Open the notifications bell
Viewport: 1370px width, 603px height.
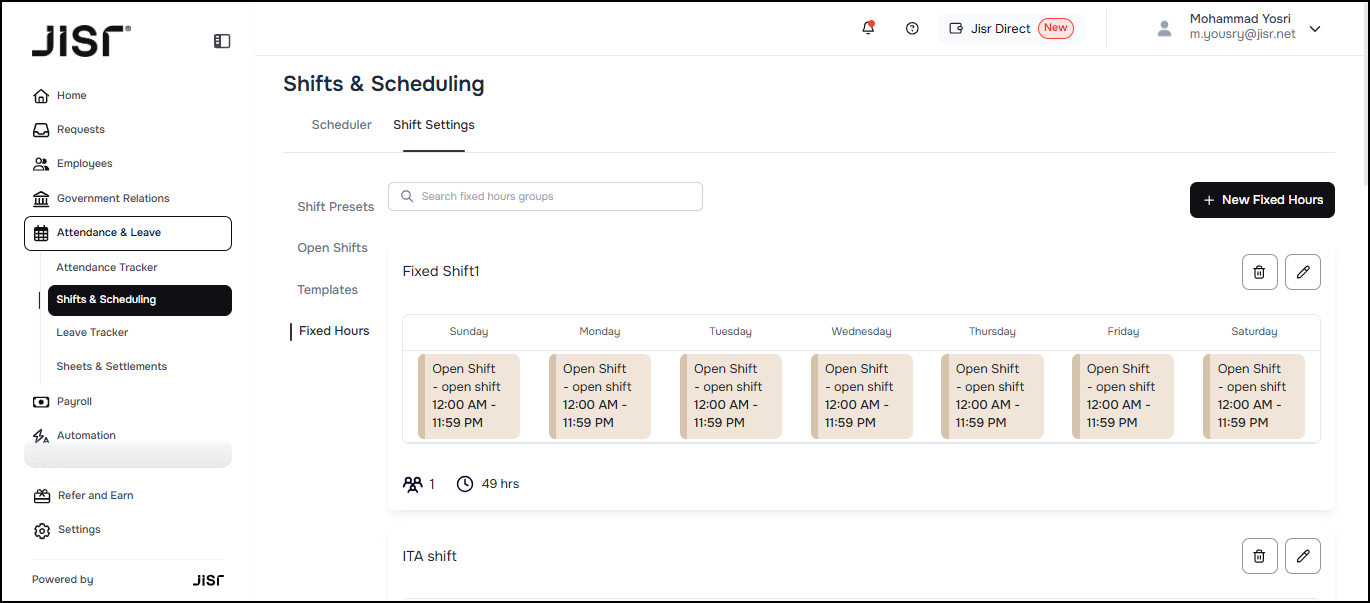point(868,28)
